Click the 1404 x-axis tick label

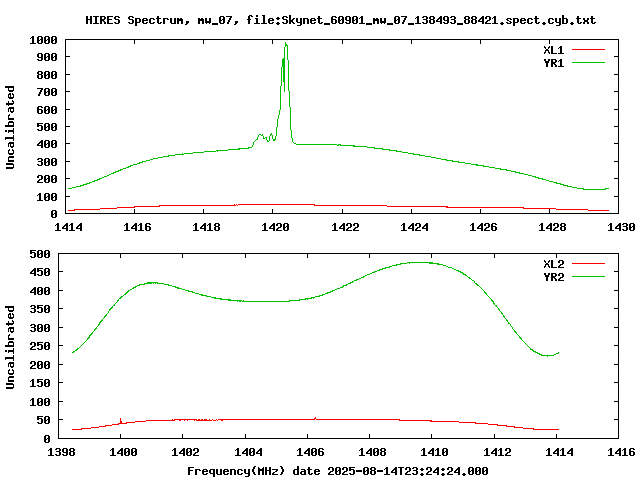248,452
